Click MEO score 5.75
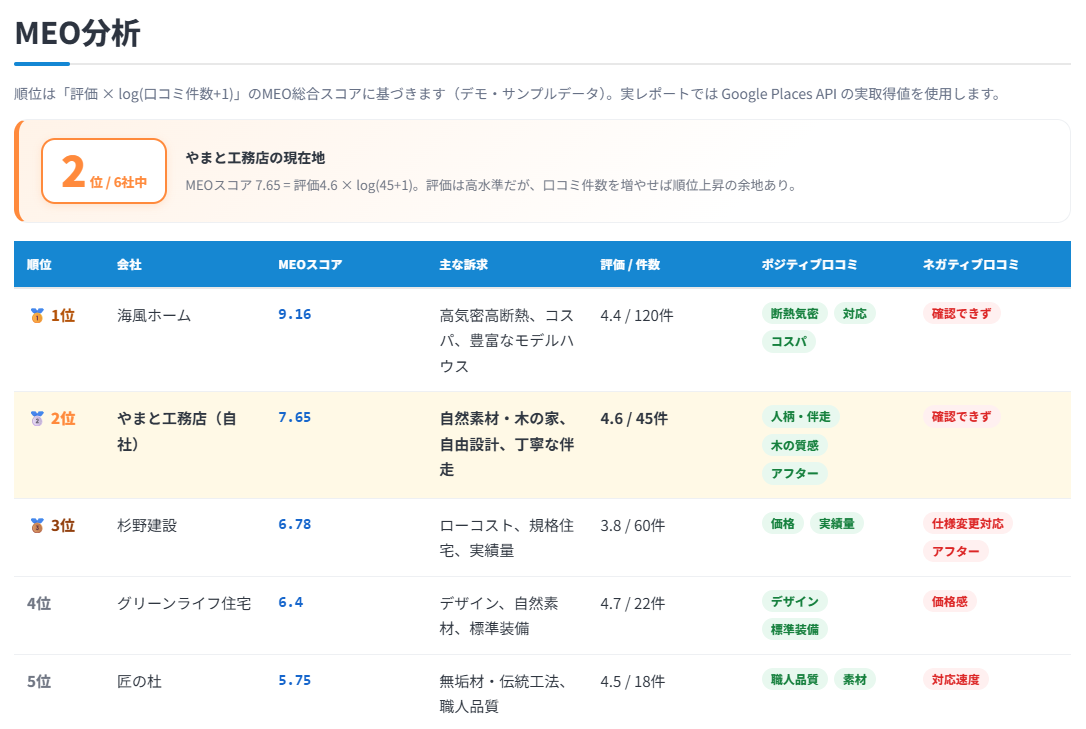Viewport: 1086px width, 729px height. pyautogui.click(x=295, y=681)
